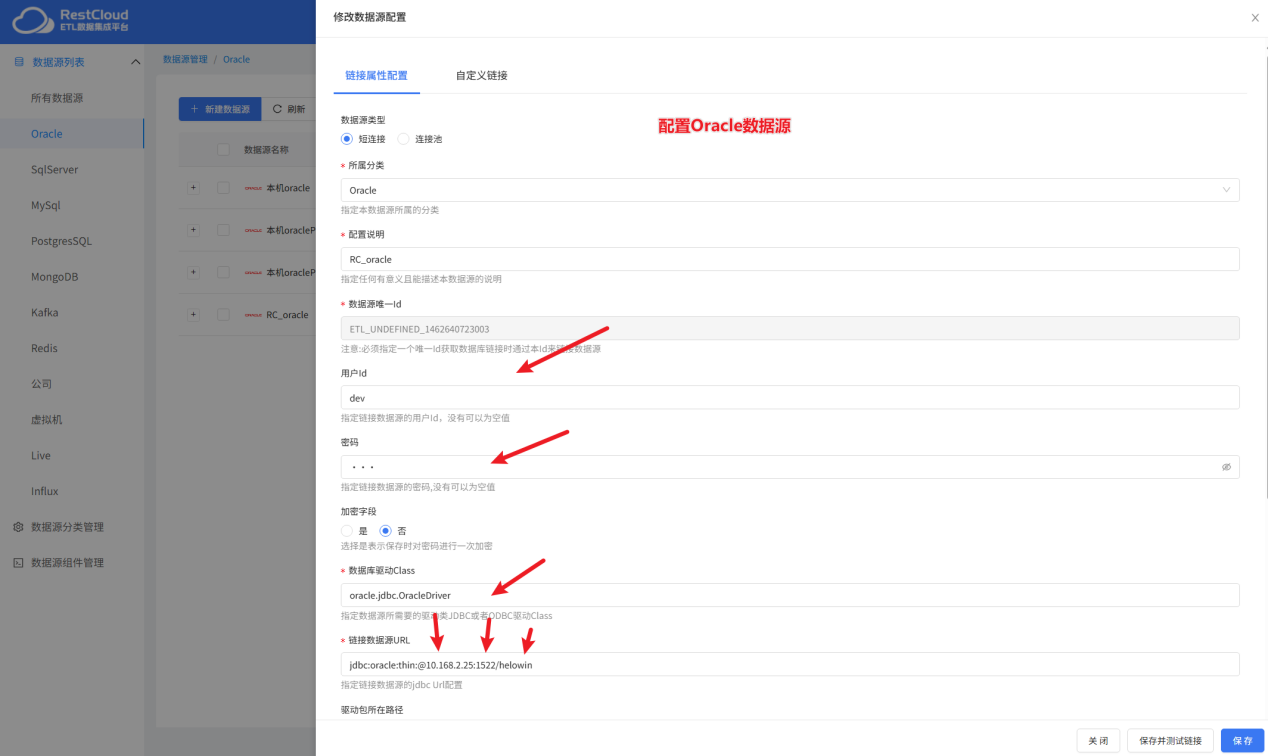Click the 本机oracle name in table
Screen dimensions: 1268x756
tap(288, 188)
